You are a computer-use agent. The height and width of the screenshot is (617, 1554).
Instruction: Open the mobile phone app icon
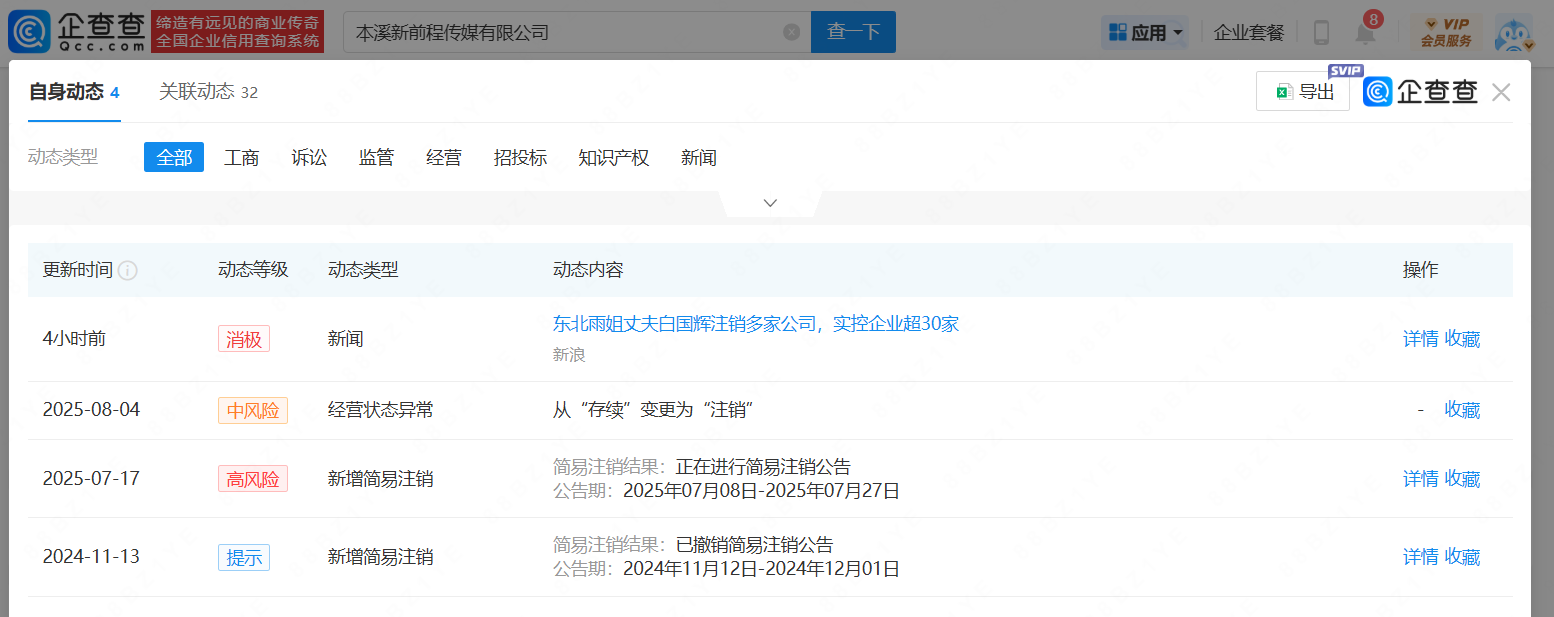(1321, 32)
